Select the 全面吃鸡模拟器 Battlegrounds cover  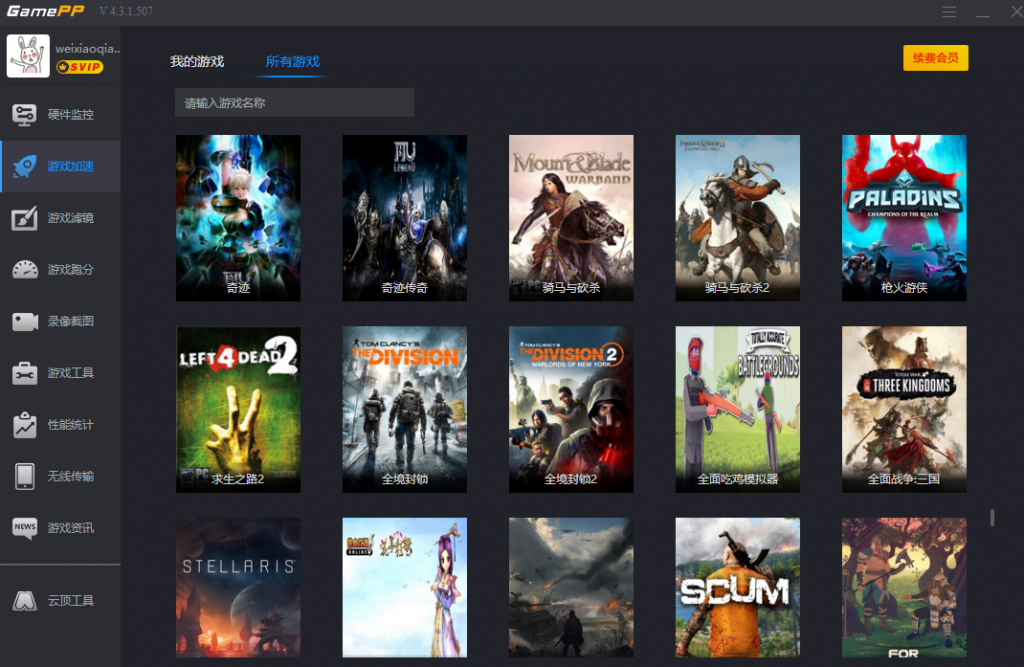[x=737, y=410]
